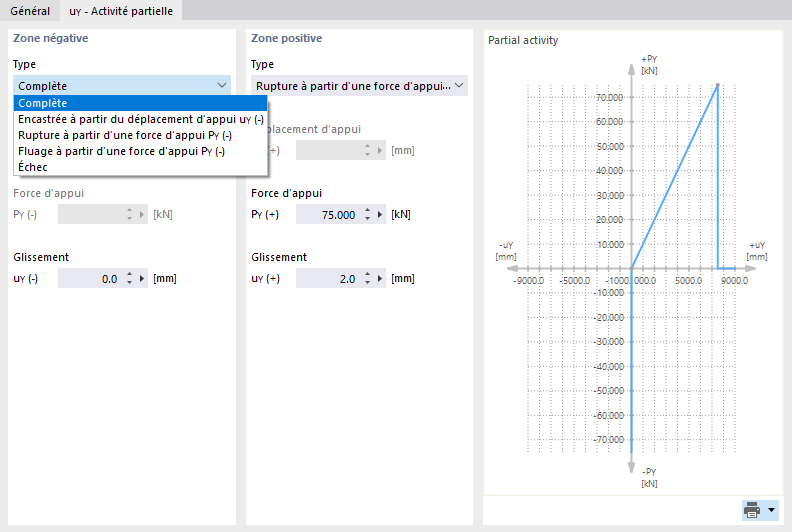This screenshot has height=532, width=792.
Task: Click the PY (+) force value field
Action: [326, 215]
